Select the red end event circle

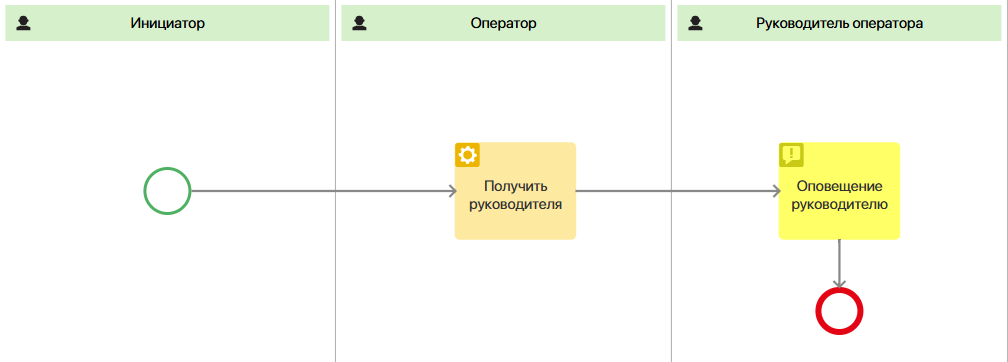click(x=839, y=311)
